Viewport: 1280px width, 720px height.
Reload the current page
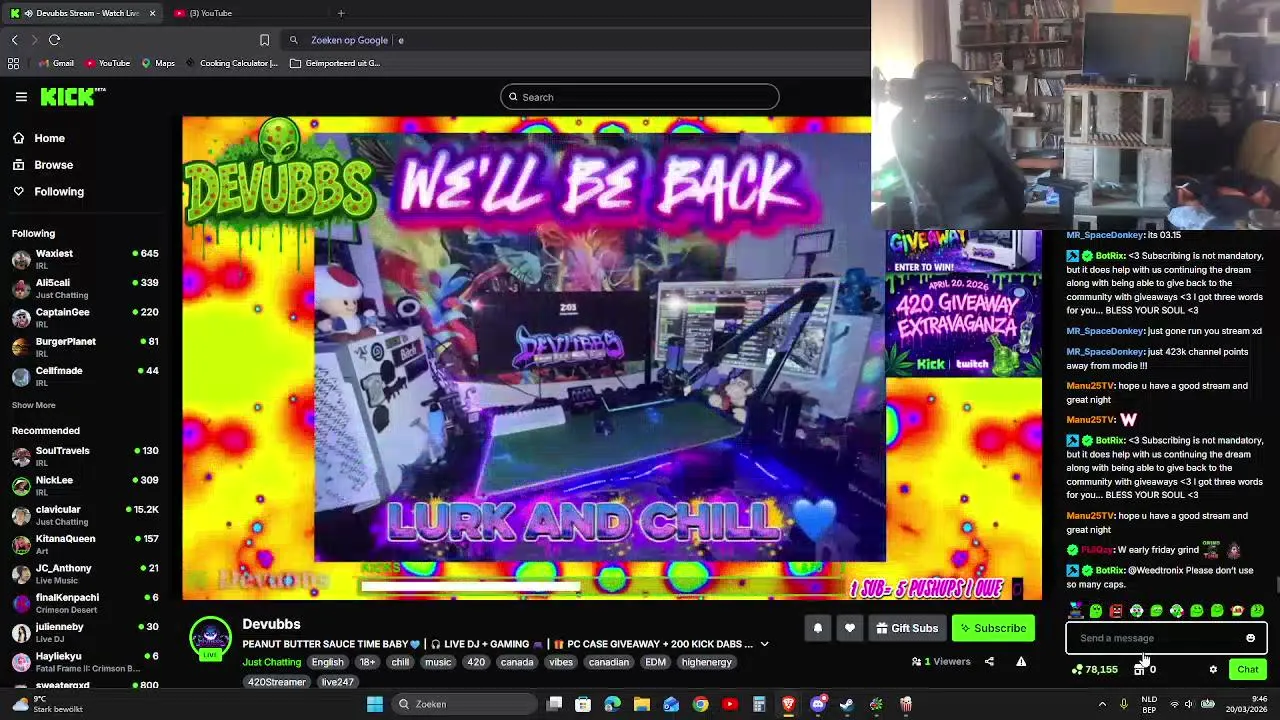point(54,40)
